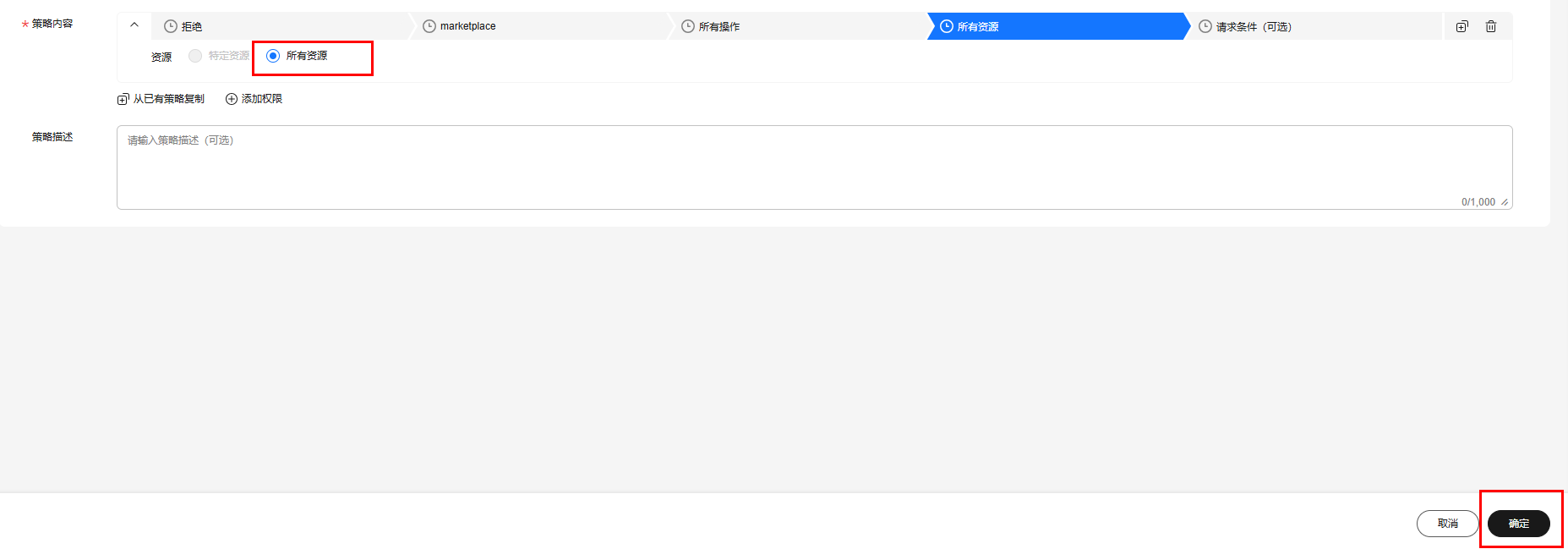
Task: Click the clock icon in the 请求条件 step
Action: [x=1205, y=26]
